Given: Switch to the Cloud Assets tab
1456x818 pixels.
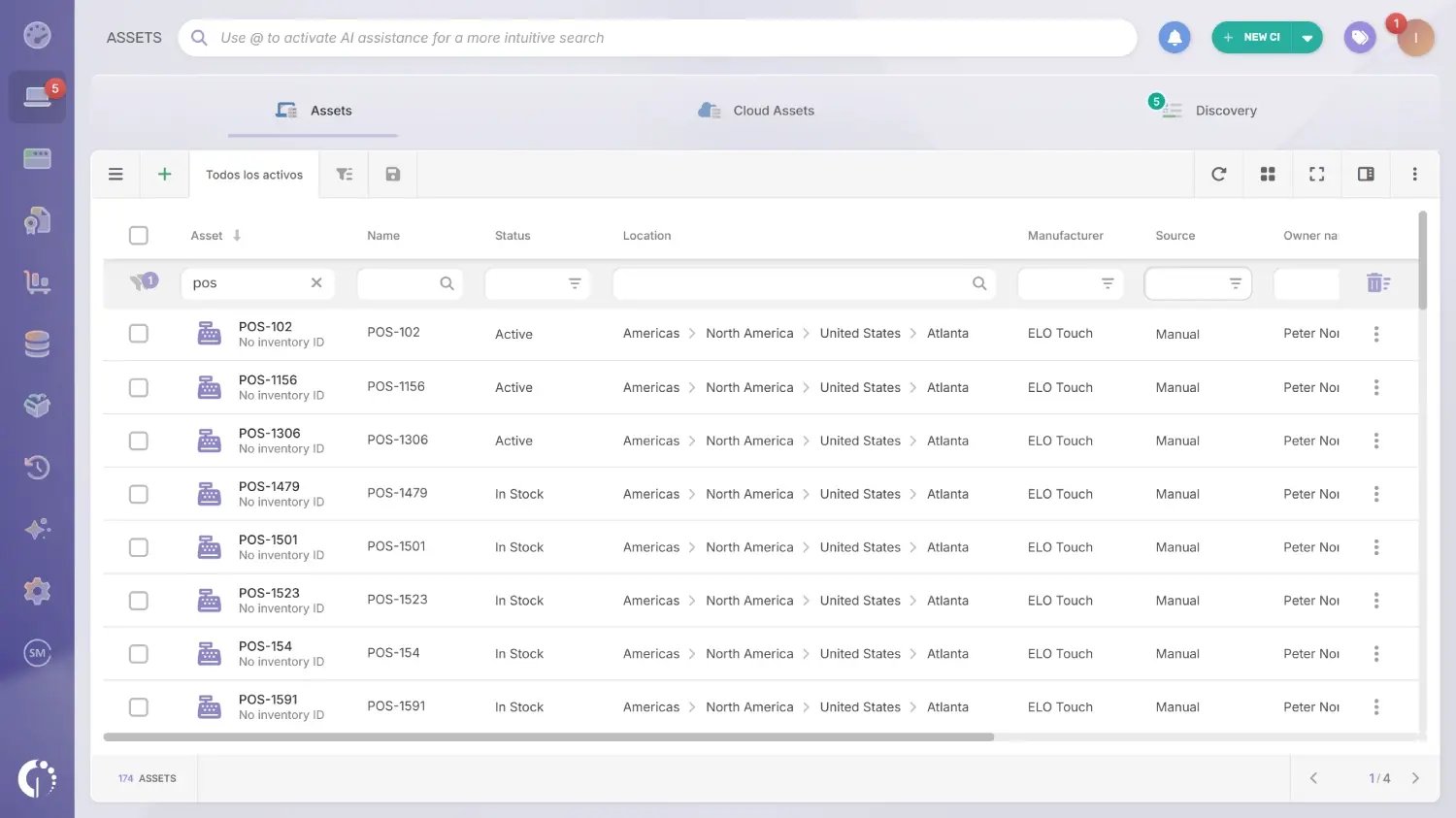Looking at the screenshot, I should [756, 111].
